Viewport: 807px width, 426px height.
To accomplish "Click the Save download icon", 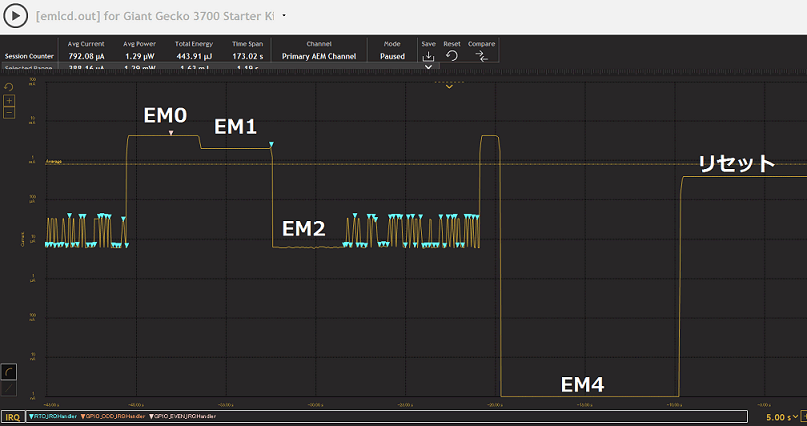I will click(x=428, y=56).
